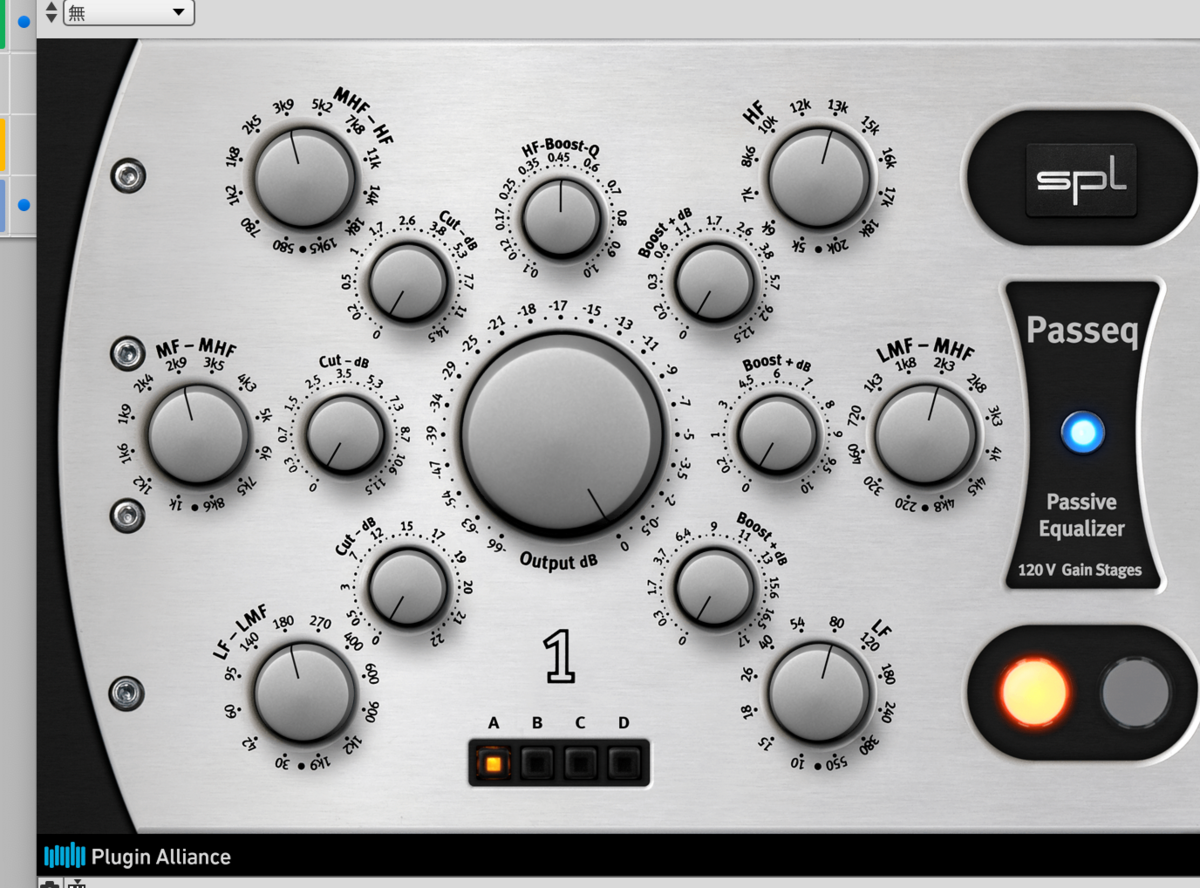Viewport: 1200px width, 888px height.
Task: Click the LF frequency knob
Action: tap(819, 692)
